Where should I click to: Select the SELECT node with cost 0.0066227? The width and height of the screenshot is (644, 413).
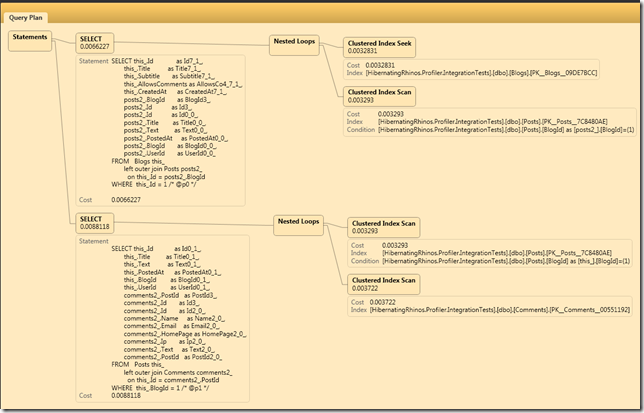pos(95,43)
